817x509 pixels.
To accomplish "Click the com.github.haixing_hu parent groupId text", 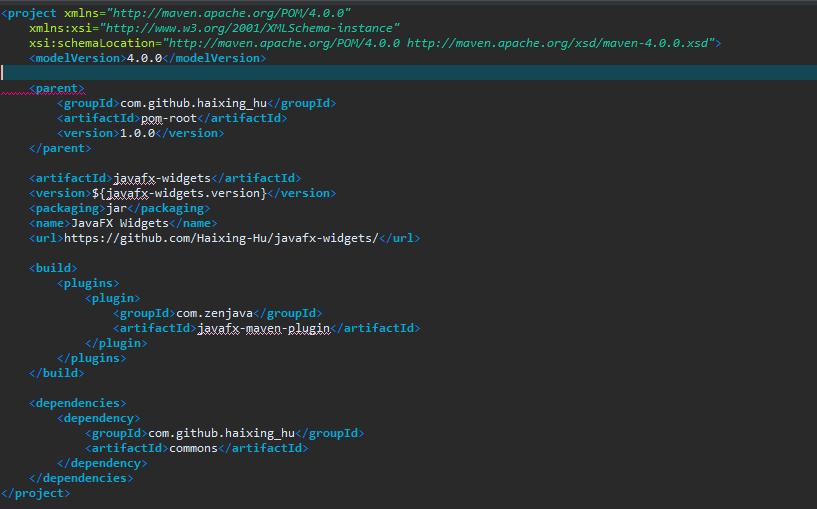I will (193, 103).
